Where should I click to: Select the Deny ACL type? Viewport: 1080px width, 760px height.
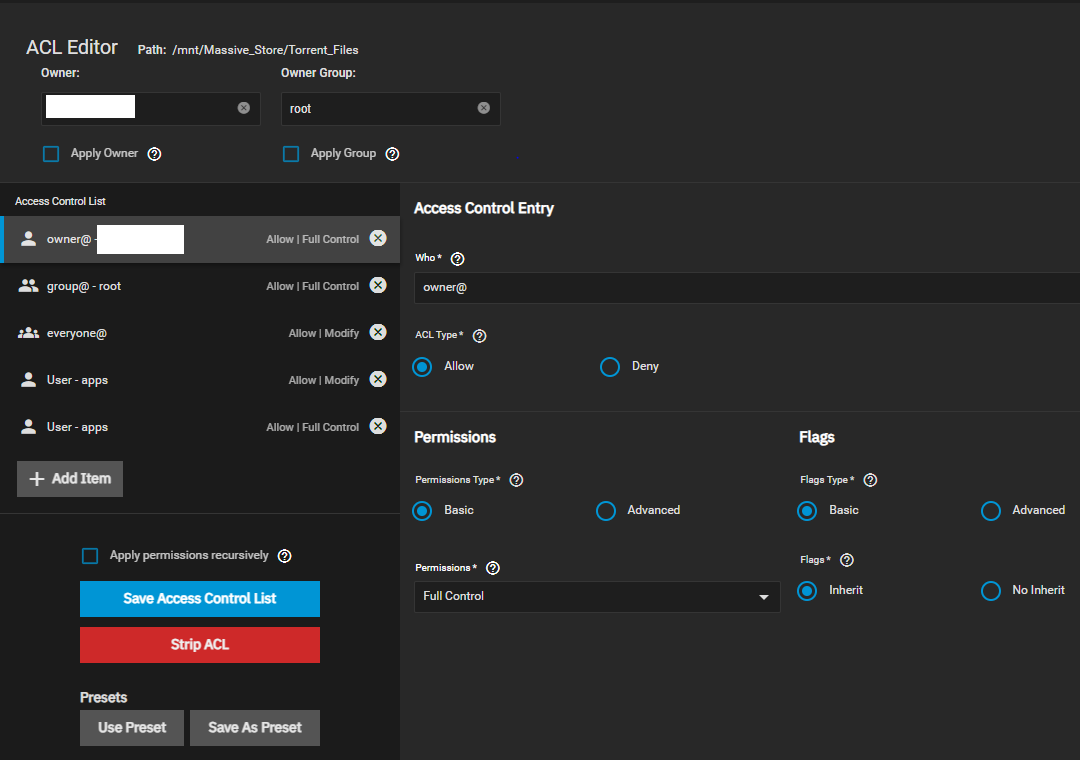(x=610, y=367)
